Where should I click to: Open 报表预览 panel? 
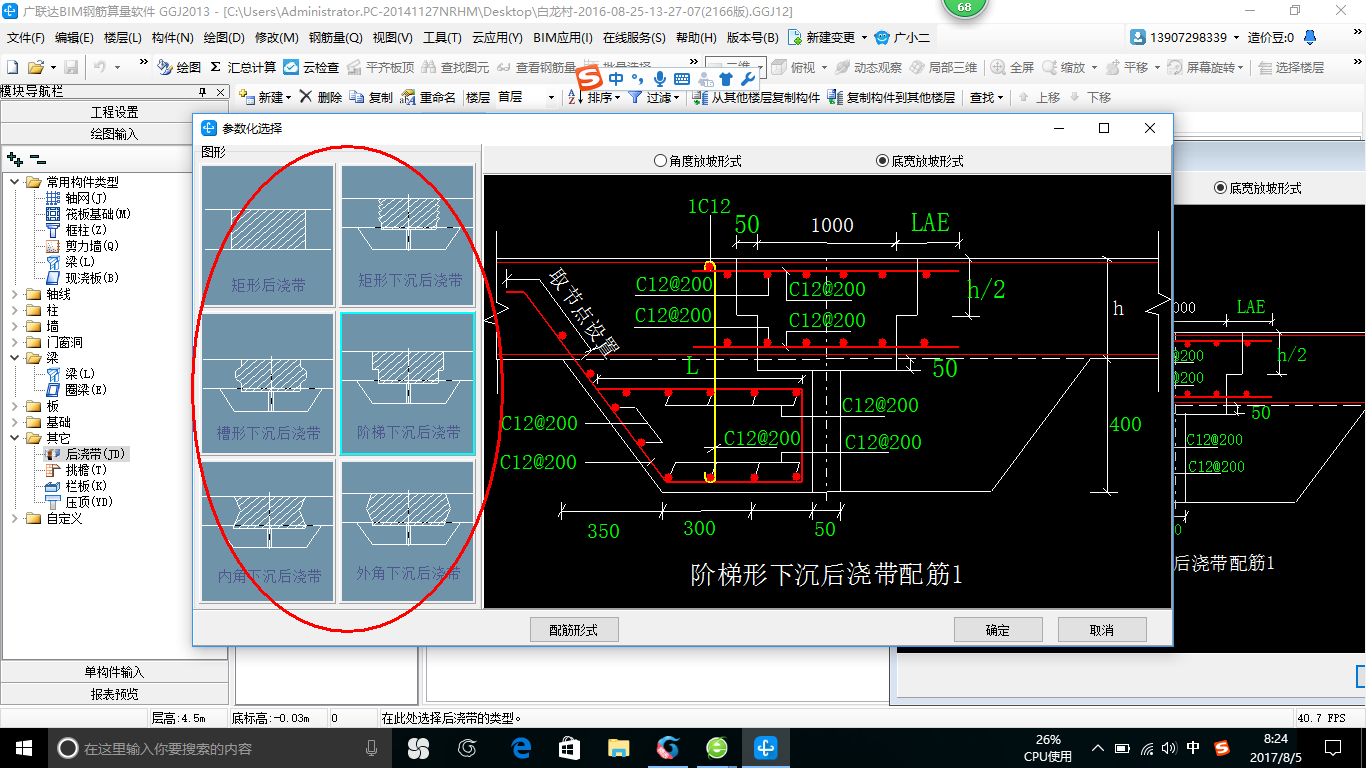click(x=114, y=694)
